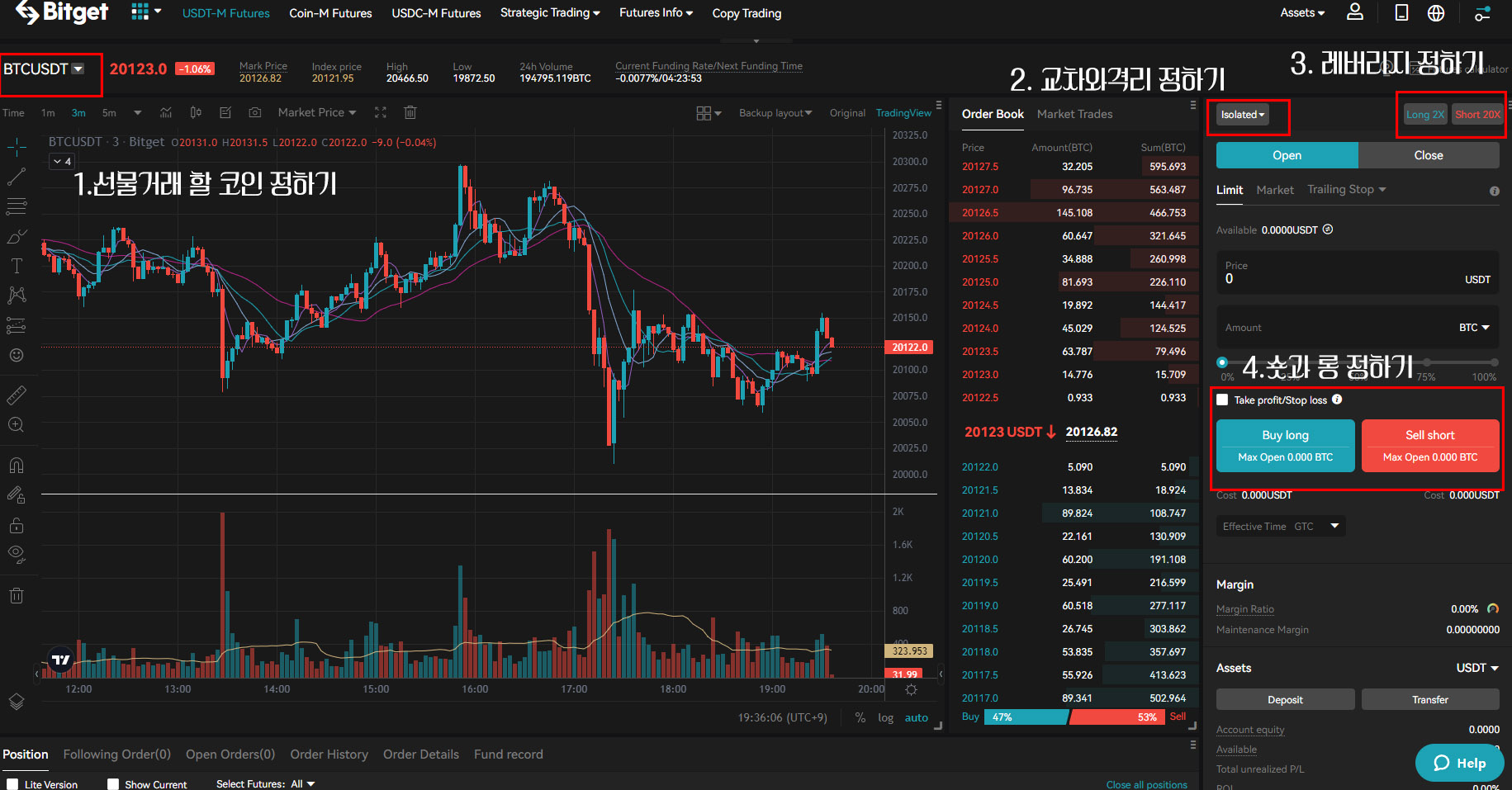Viewport: 1512px width, 790px height.
Task: Click the Deposit button
Action: pos(1285,699)
